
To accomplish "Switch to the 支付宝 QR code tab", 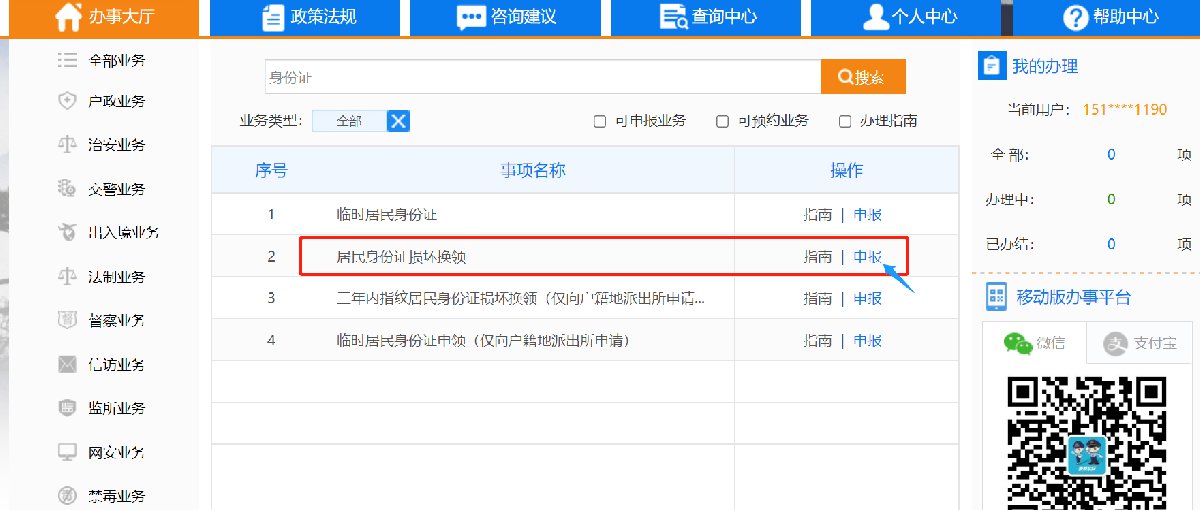I will (1142, 344).
